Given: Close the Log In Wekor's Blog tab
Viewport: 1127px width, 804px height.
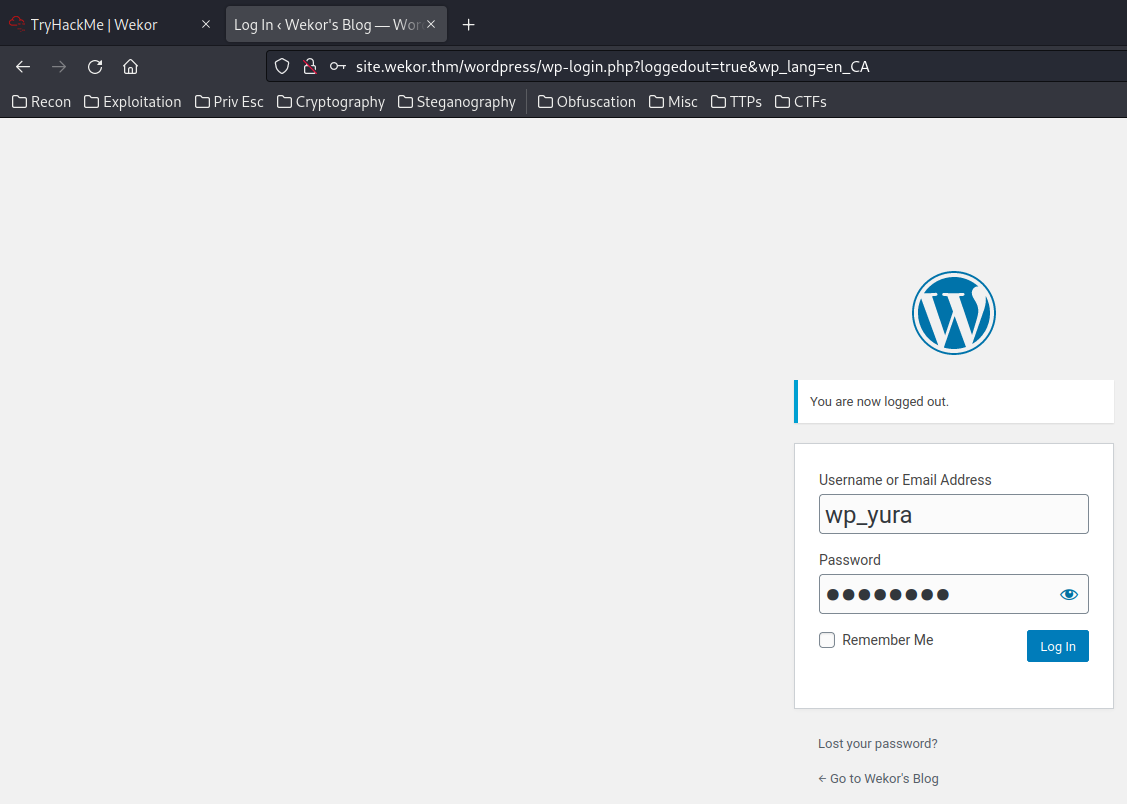Looking at the screenshot, I should point(431,24).
